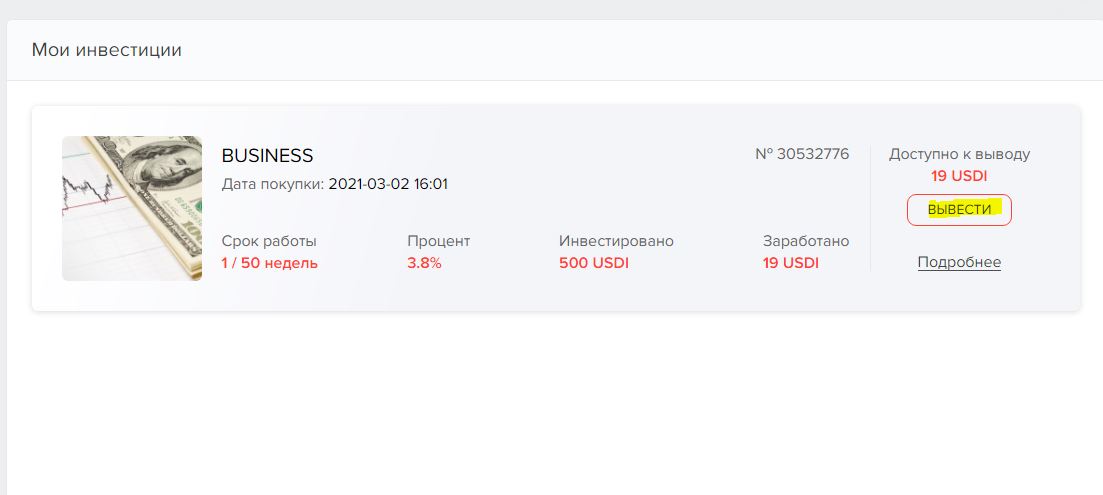
Task: Click the Доступно к выводу label
Action: coord(959,154)
